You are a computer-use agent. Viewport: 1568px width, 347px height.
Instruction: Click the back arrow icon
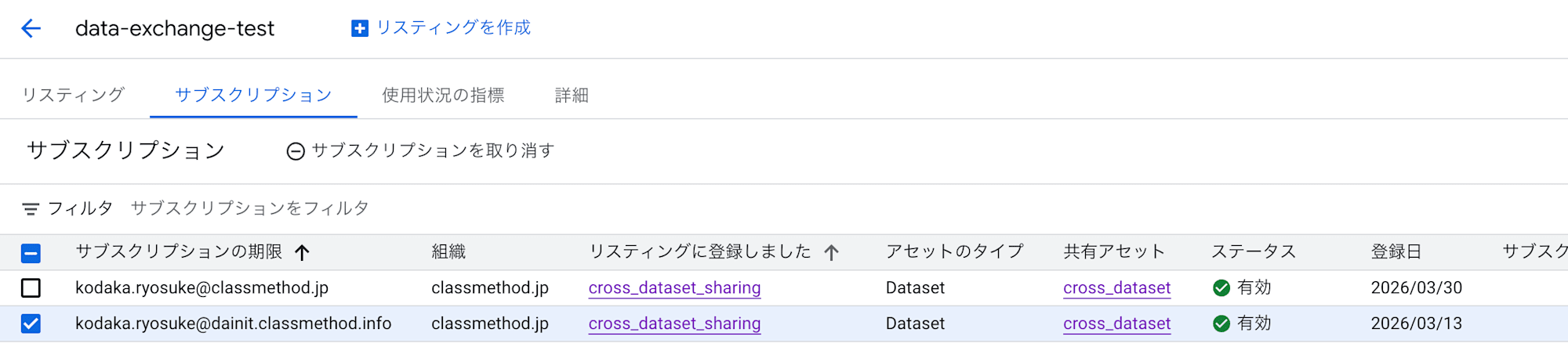point(31,29)
